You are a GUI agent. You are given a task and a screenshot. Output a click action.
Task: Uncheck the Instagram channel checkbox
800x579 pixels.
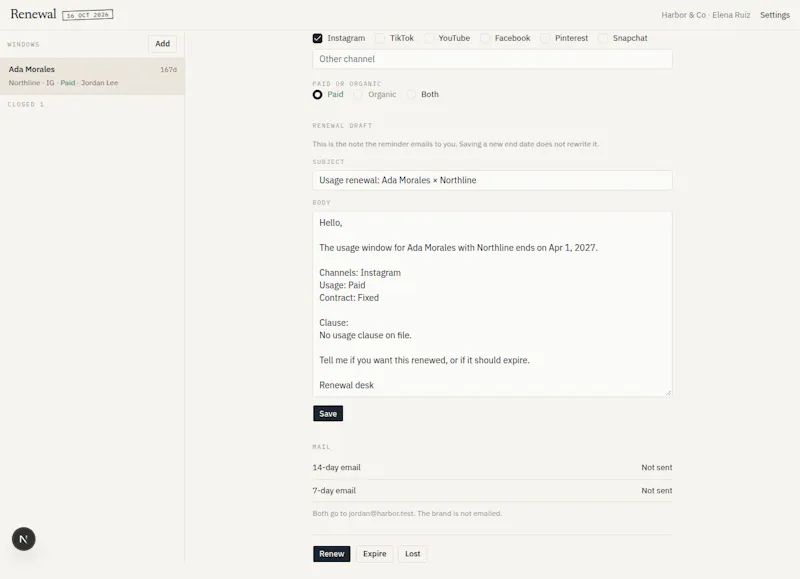pos(317,38)
